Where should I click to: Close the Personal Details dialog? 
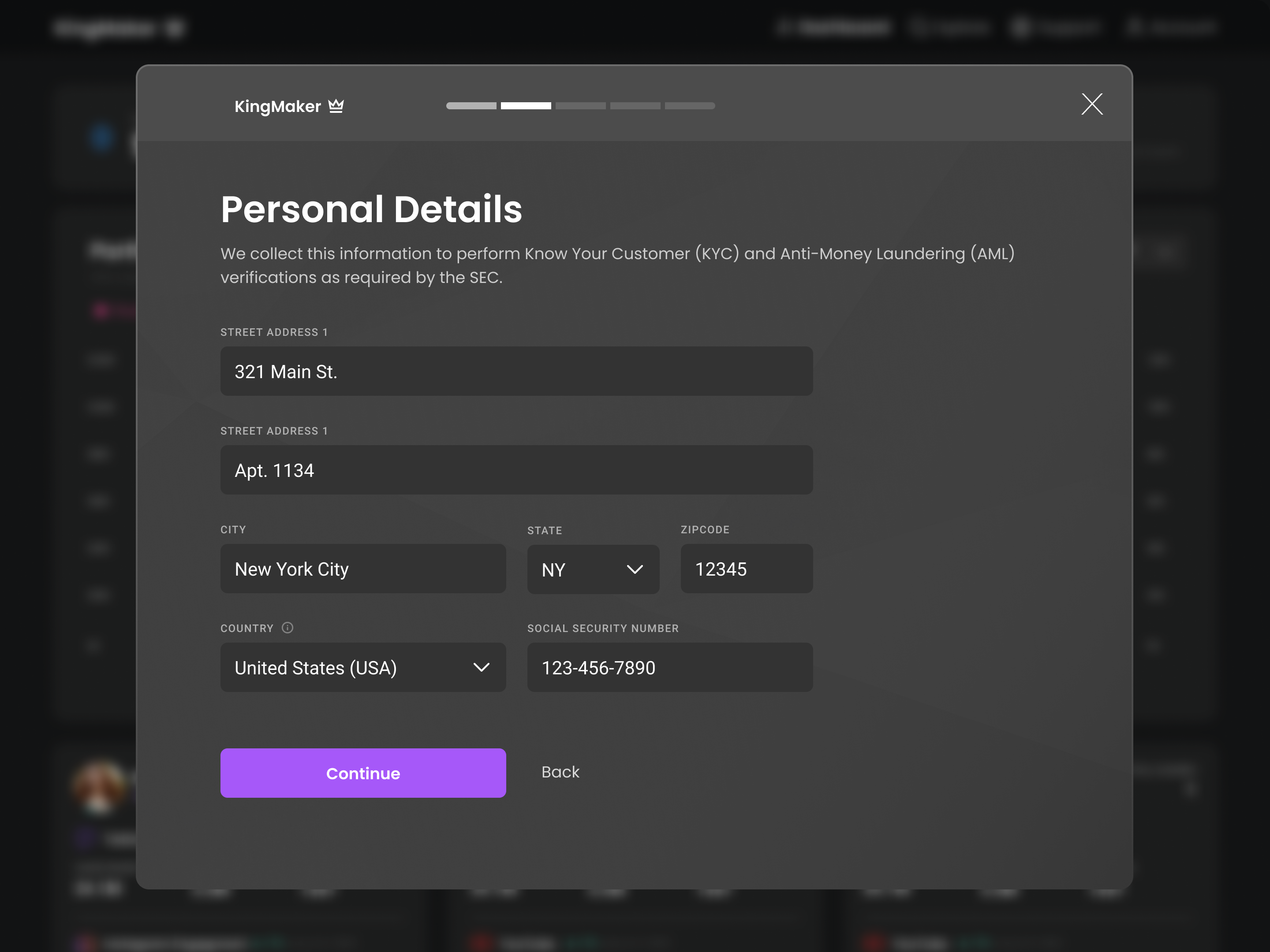click(x=1091, y=104)
